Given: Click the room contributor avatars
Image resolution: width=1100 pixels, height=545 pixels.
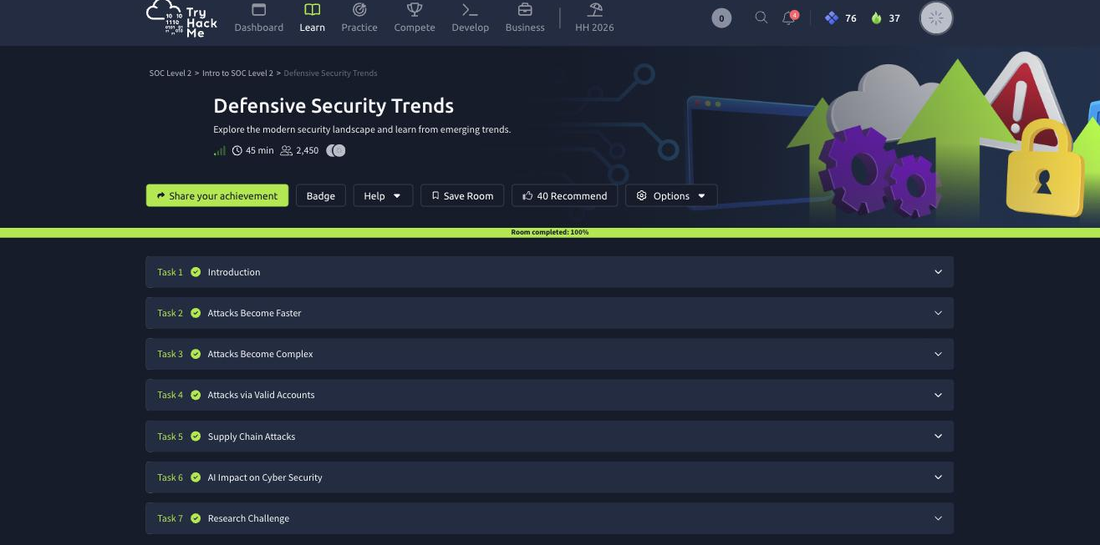Looking at the screenshot, I should click(336, 150).
